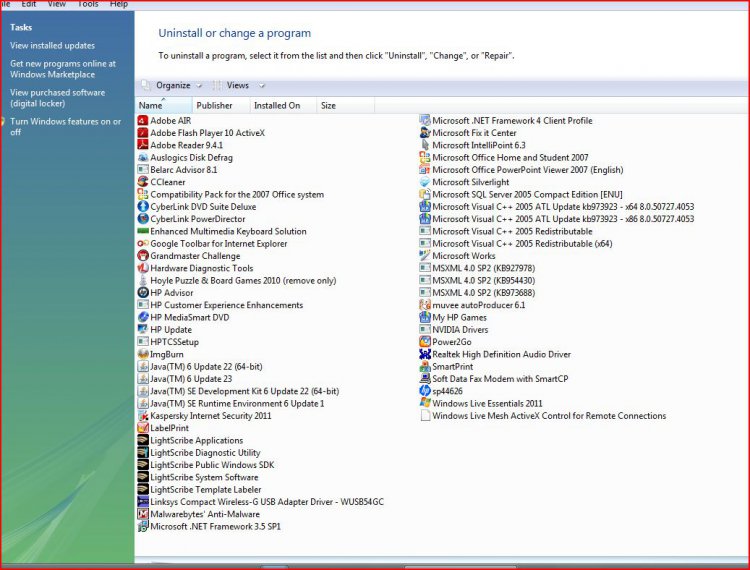Click the sp44626 HP icon
Viewport: 750px width, 570px height.
(x=425, y=391)
